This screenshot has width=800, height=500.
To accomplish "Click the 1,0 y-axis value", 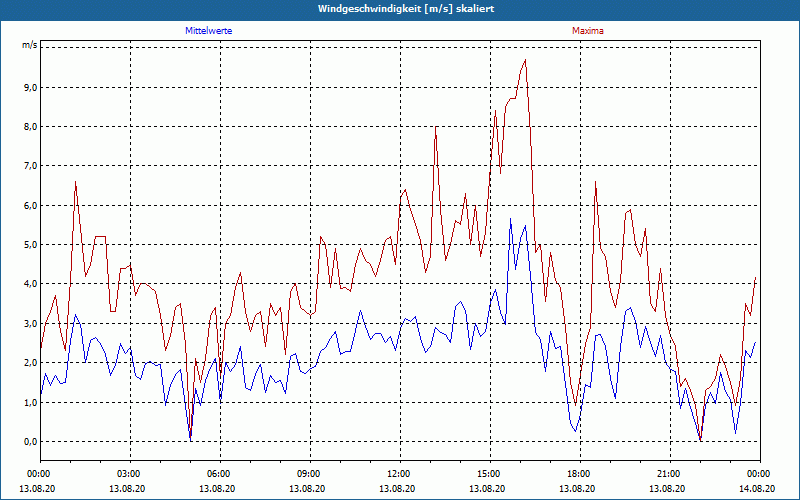I will point(30,403).
